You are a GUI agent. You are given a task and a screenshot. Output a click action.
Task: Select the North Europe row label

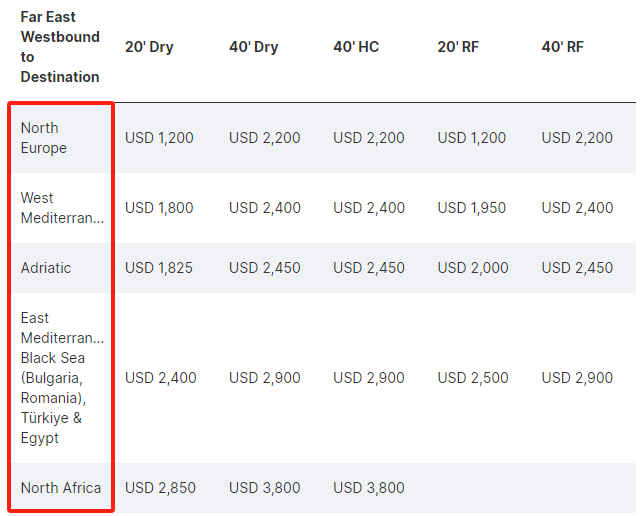44,138
